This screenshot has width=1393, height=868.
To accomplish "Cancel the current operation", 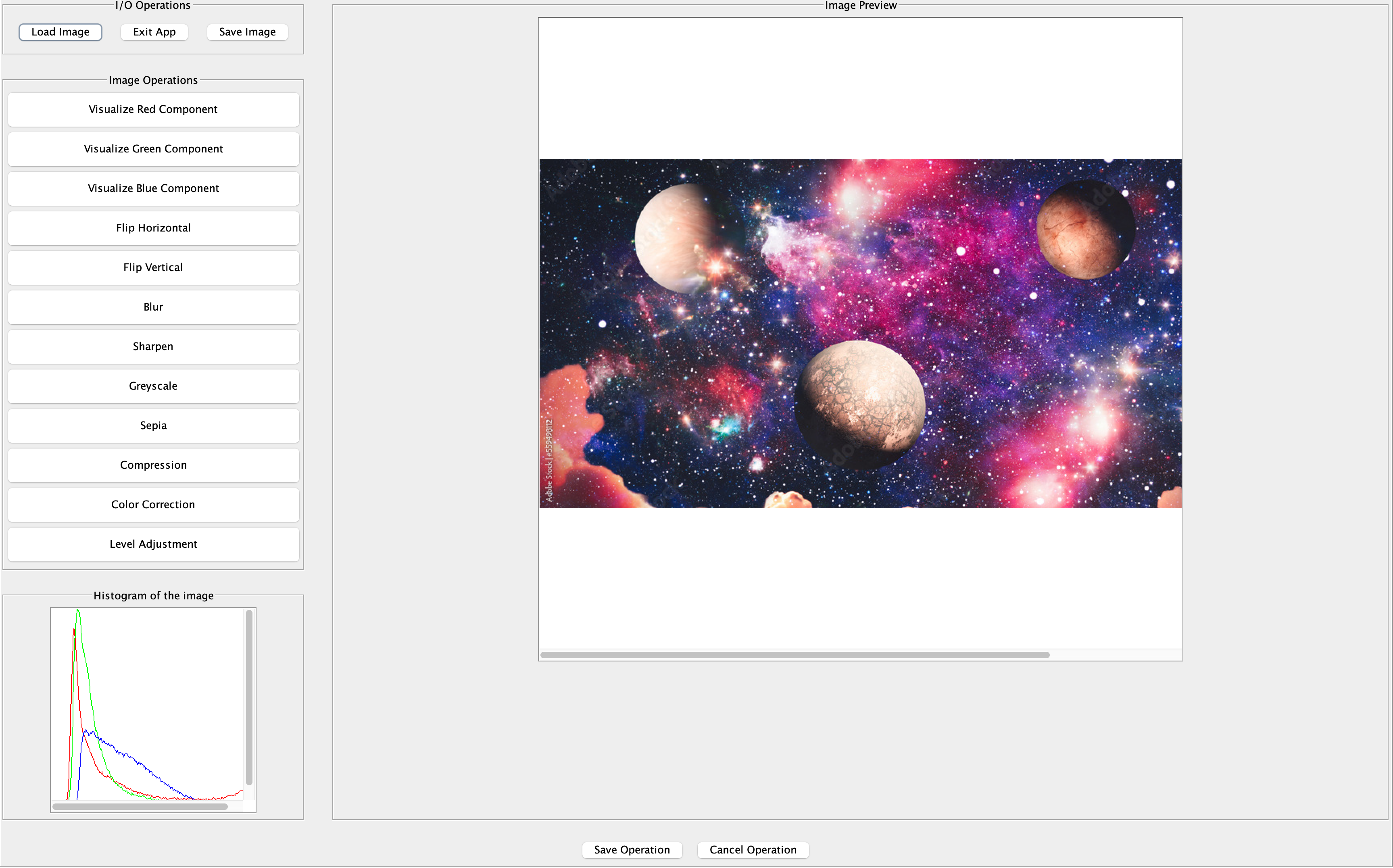I will click(753, 849).
